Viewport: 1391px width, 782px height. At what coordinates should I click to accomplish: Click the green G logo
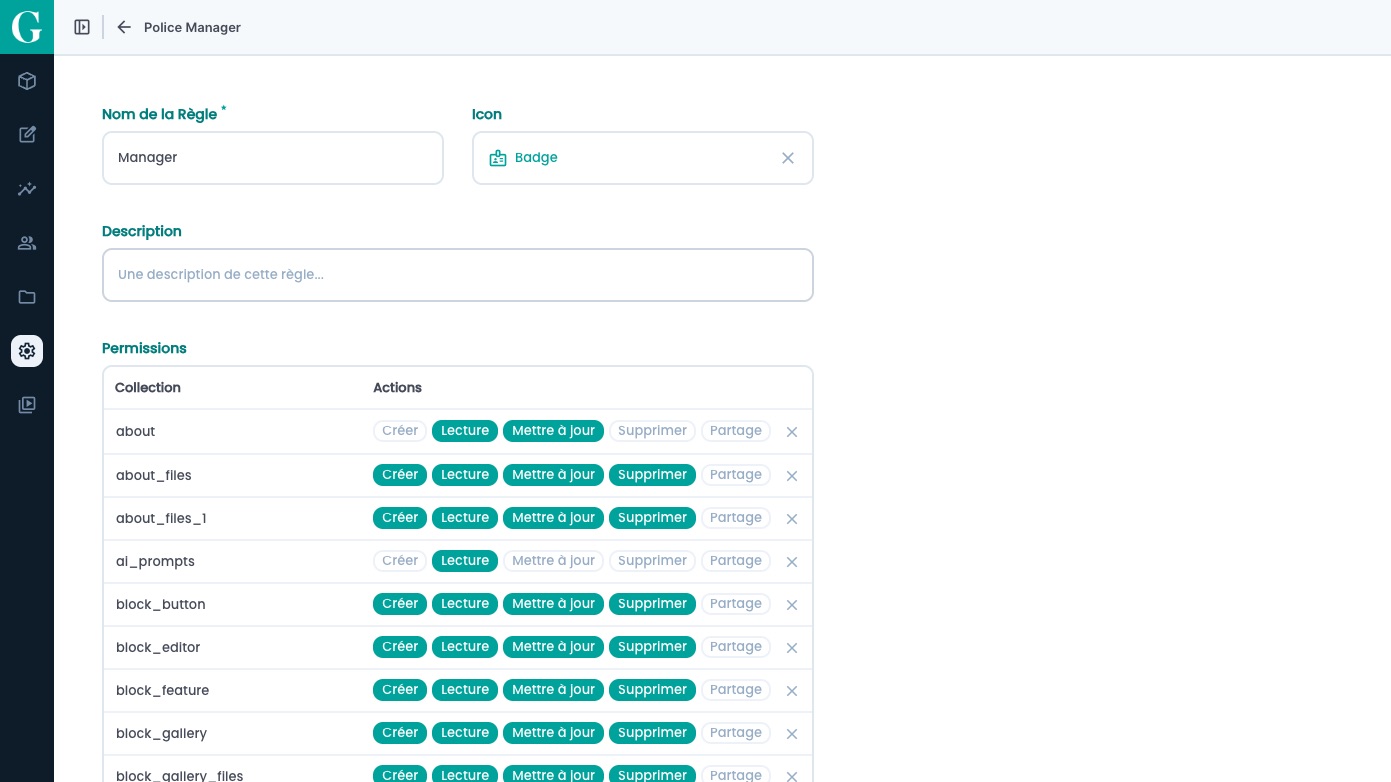(x=27, y=27)
